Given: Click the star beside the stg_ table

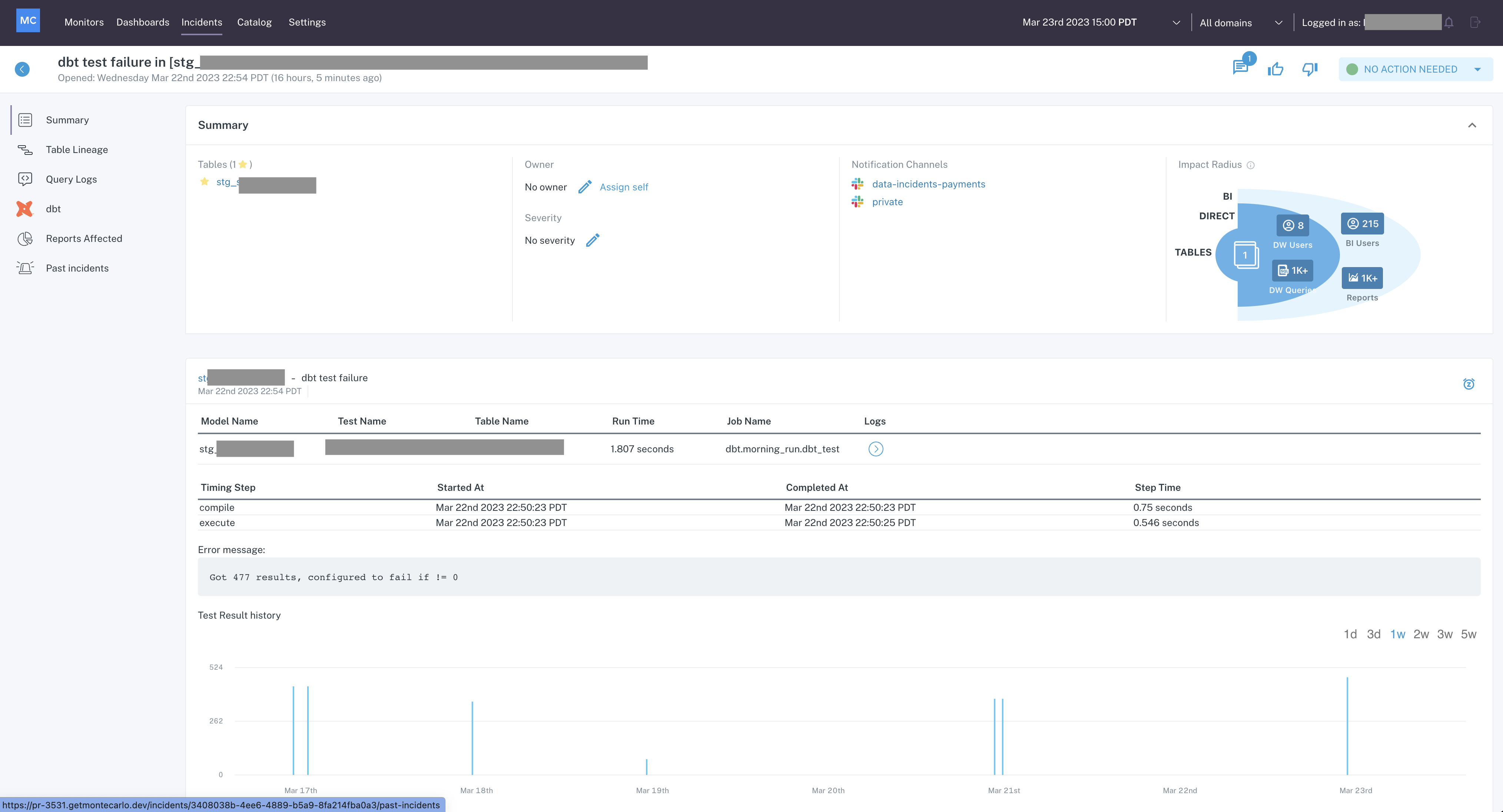Looking at the screenshot, I should tap(204, 182).
